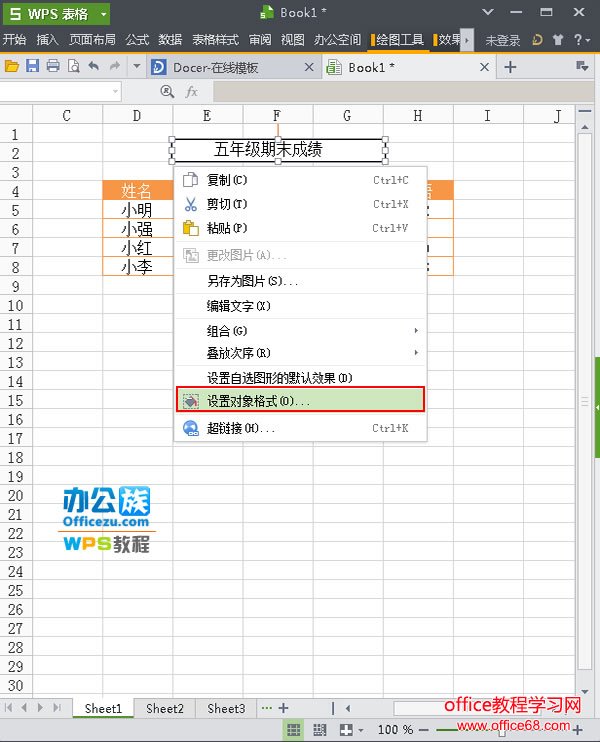Click the Page Break Preview icon
The height and width of the screenshot is (742, 600).
coord(319,730)
